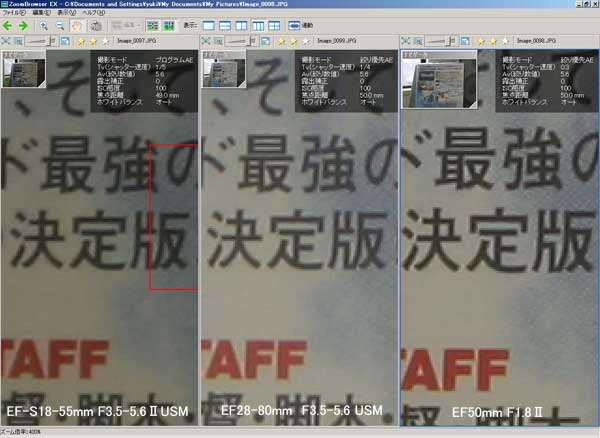Select the zoom in magnifier tool

[44, 24]
